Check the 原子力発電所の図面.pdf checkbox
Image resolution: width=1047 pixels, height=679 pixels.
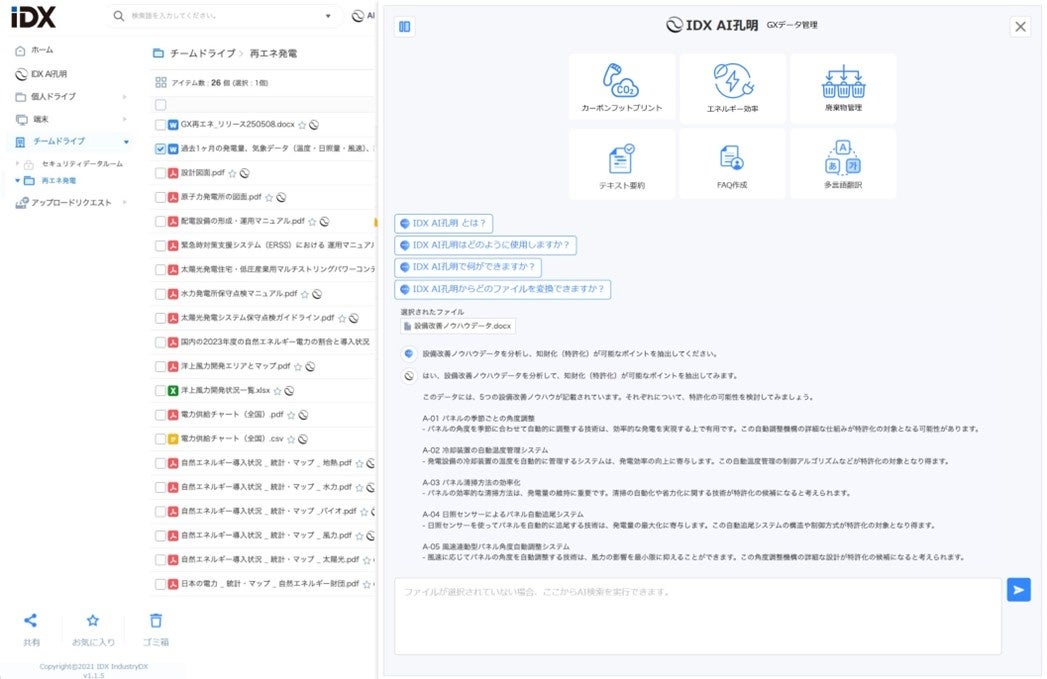click(x=160, y=198)
